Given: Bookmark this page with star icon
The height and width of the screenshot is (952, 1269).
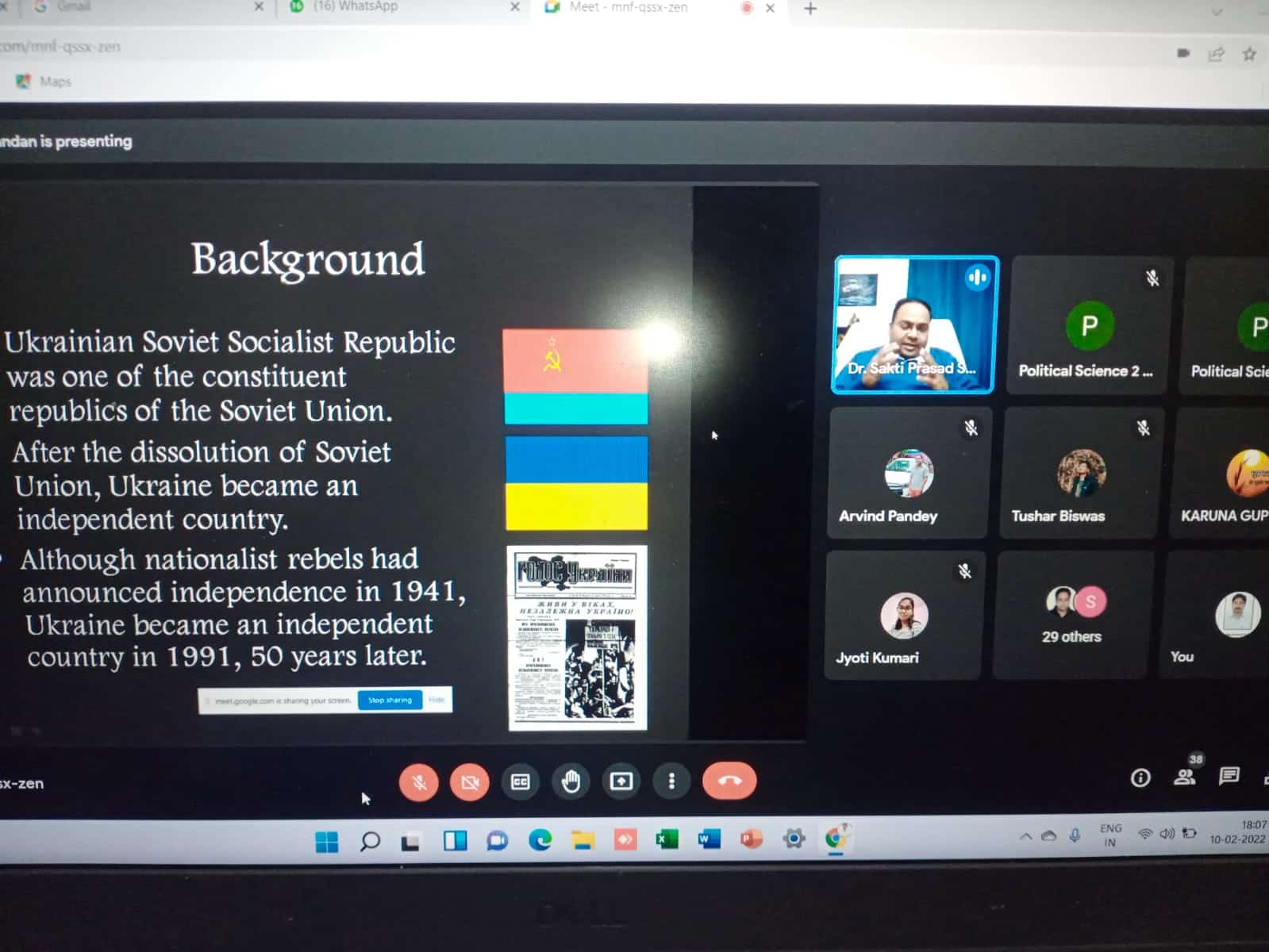Looking at the screenshot, I should pos(1249,54).
